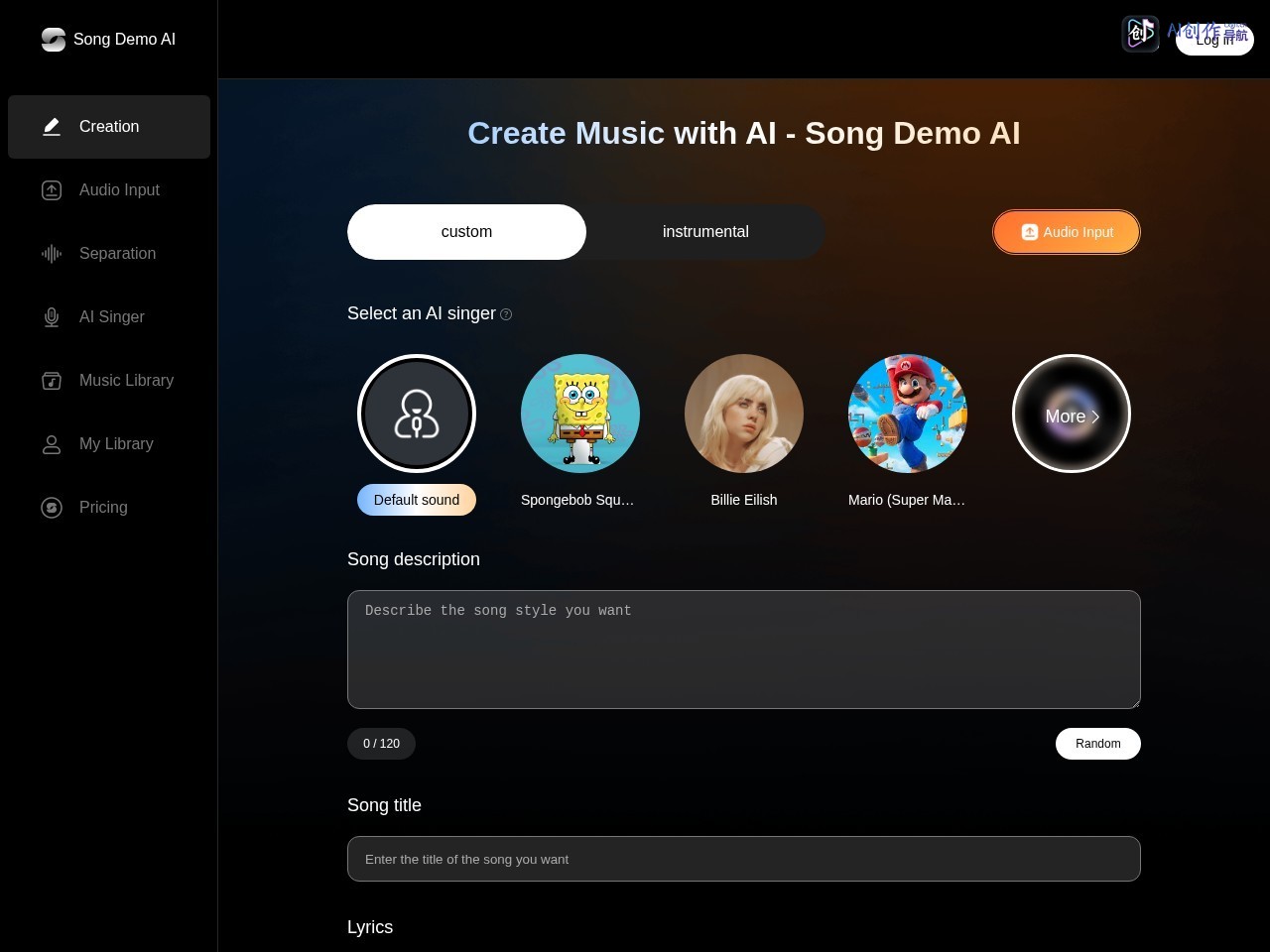Viewport: 1270px width, 952px height.
Task: Switch to custom mode
Action: click(x=466, y=232)
